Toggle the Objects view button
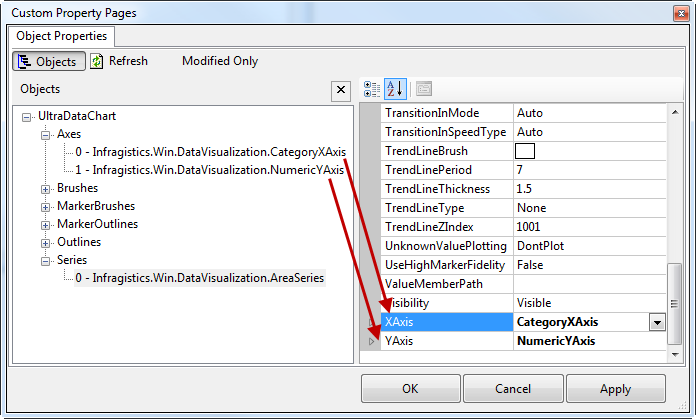This screenshot has width=696, height=419. 48,61
